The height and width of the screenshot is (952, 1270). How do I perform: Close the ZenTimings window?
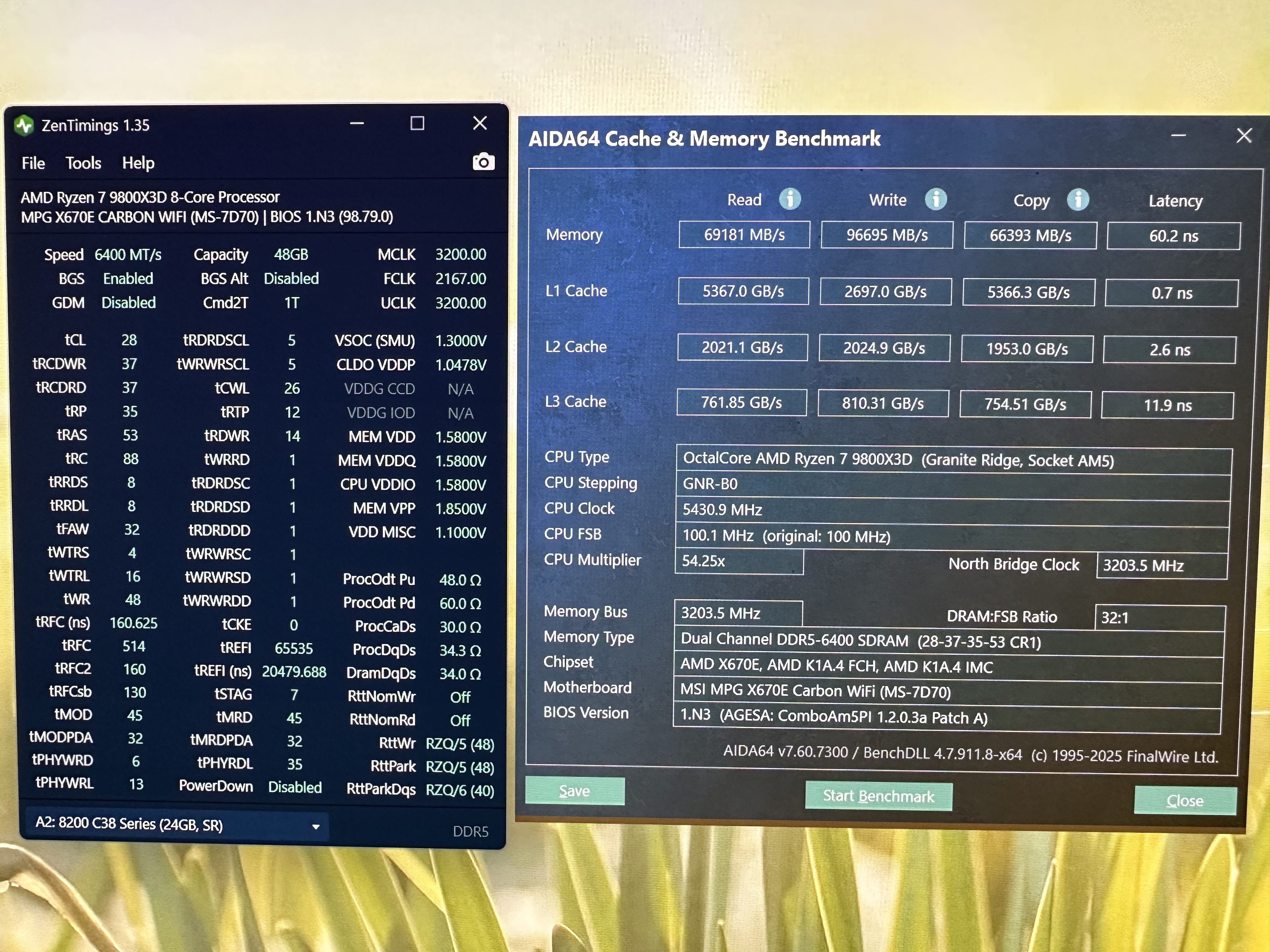click(x=480, y=123)
